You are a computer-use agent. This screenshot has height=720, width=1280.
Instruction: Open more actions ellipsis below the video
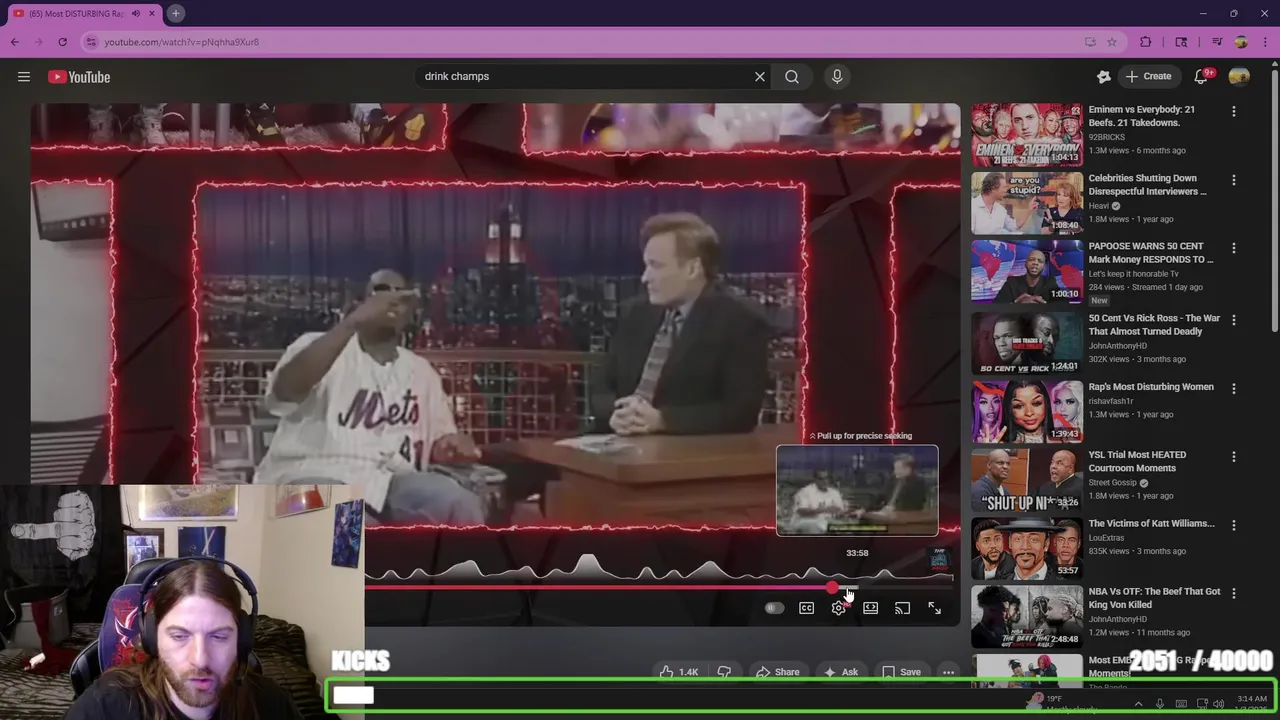point(948,672)
